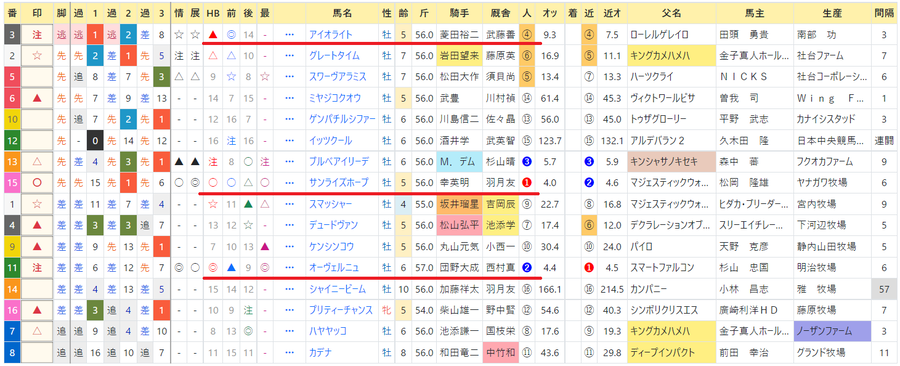Open the '...' menu in the サンライズホープ row
900x366 pixels.
click(x=289, y=183)
